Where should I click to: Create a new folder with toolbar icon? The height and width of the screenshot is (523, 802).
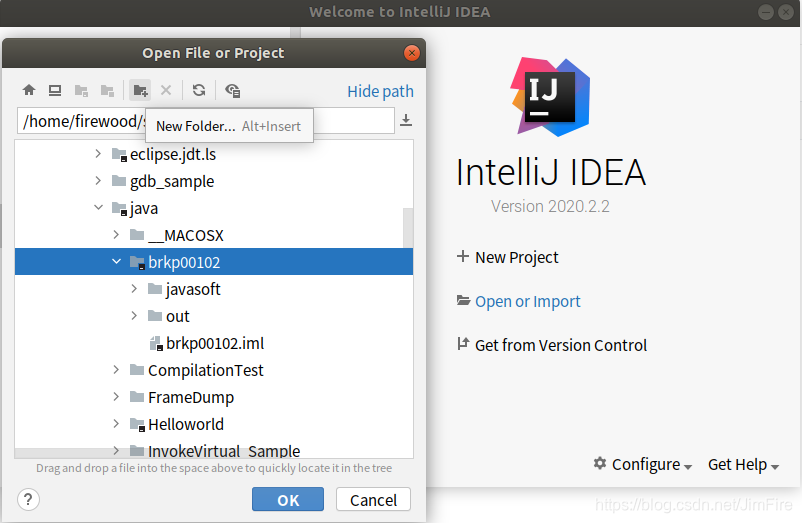(140, 90)
